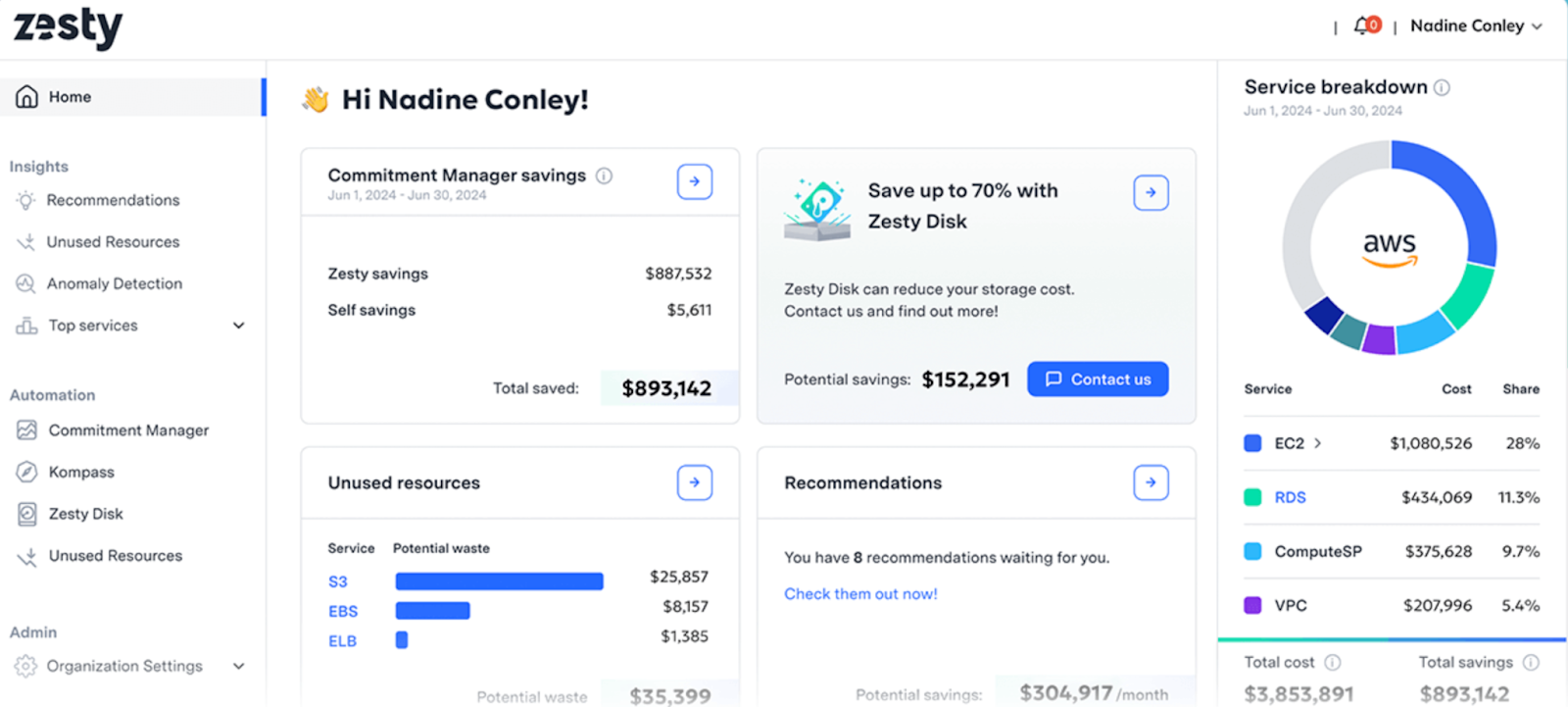This screenshot has width=1568, height=707.
Task: Click info icon beside Service breakdown
Action: 1442,87
